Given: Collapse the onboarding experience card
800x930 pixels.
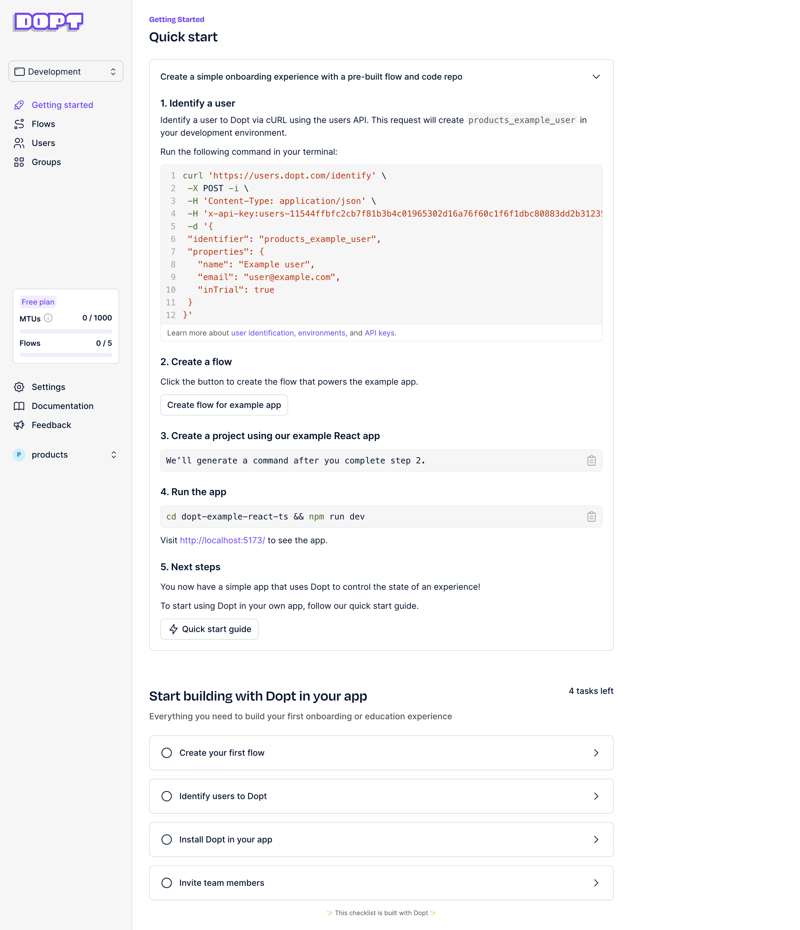Looking at the screenshot, I should pos(596,76).
